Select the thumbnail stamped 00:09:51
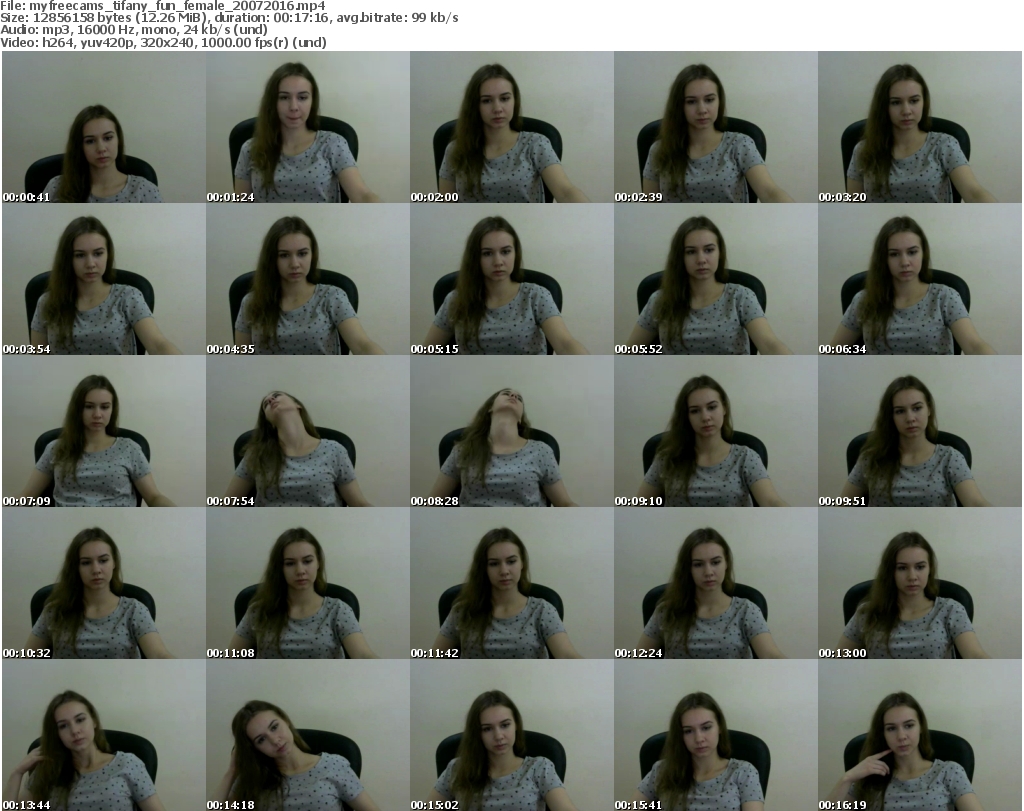 [x=920, y=431]
